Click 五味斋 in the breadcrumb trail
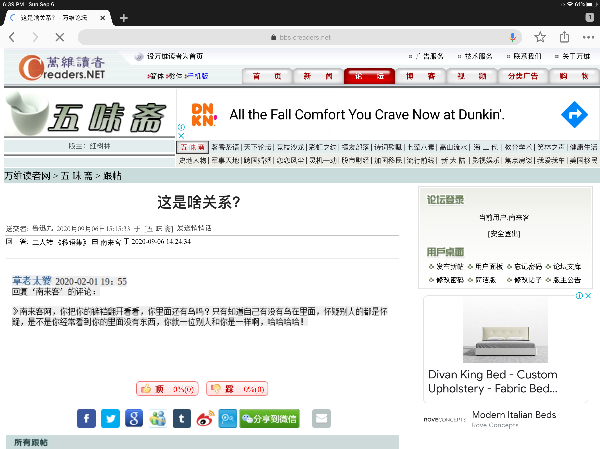600x449 pixels. [x=77, y=176]
